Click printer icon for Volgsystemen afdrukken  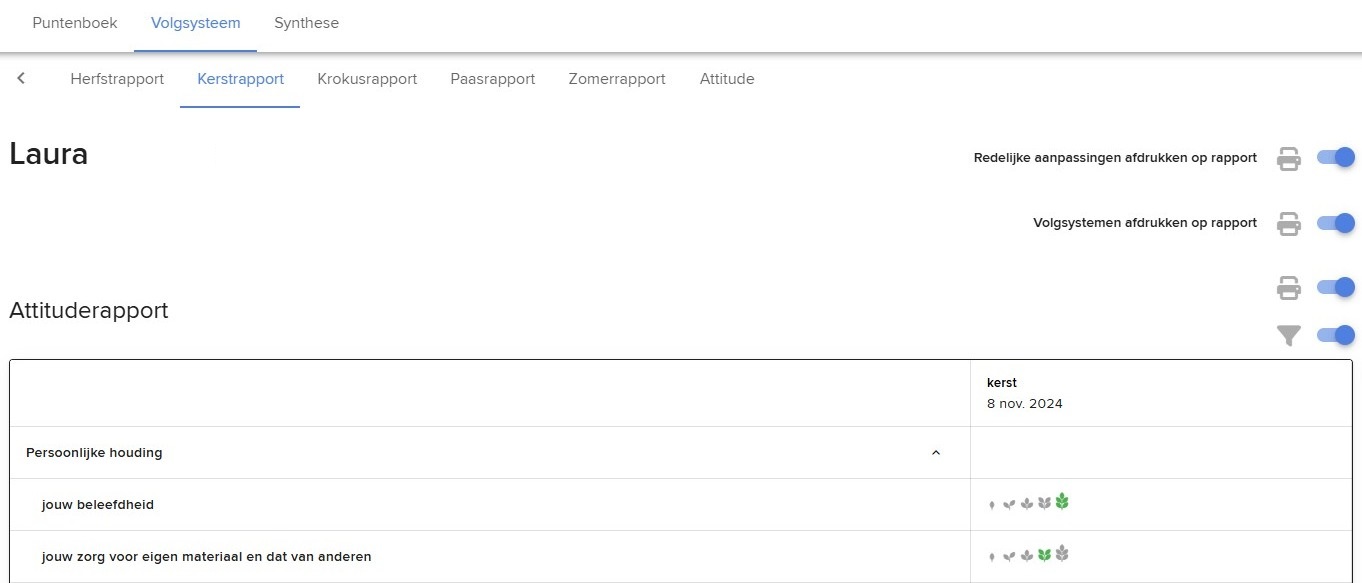tap(1289, 223)
